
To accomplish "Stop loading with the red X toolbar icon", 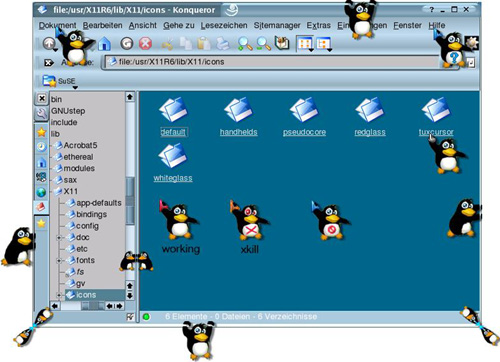I will pyautogui.click(x=145, y=43).
